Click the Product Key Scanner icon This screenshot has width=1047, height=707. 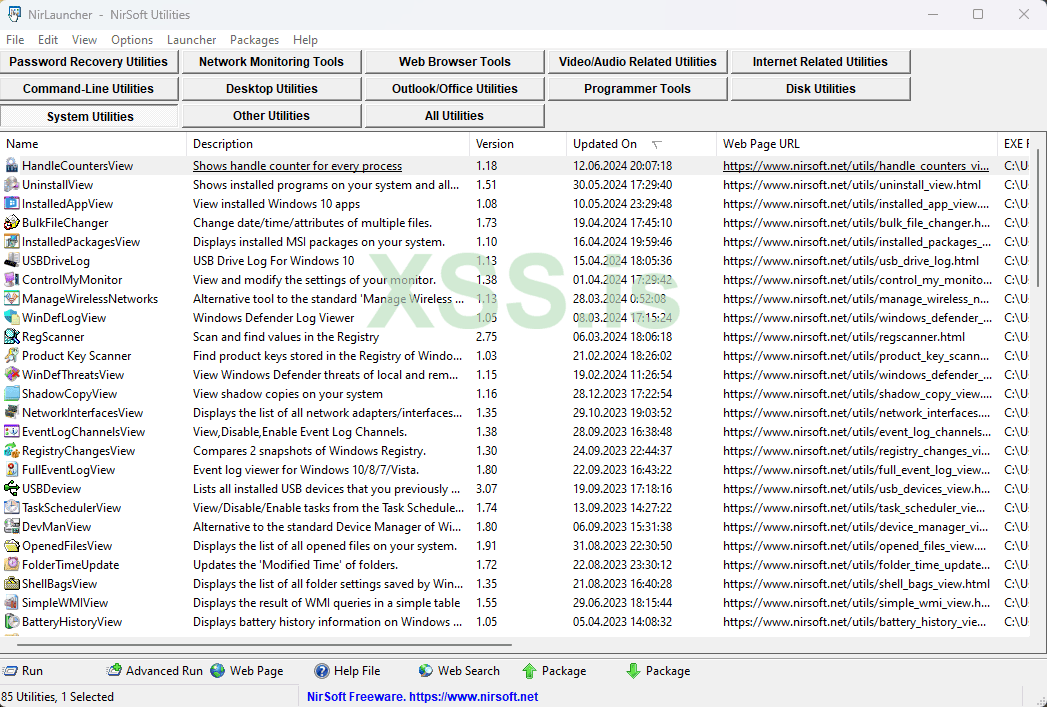(x=11, y=356)
